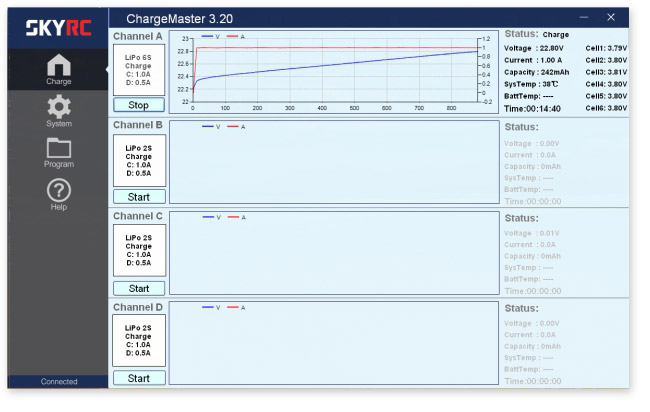Click the Channel D heading
Image resolution: width=650 pixels, height=412 pixels.
point(138,307)
